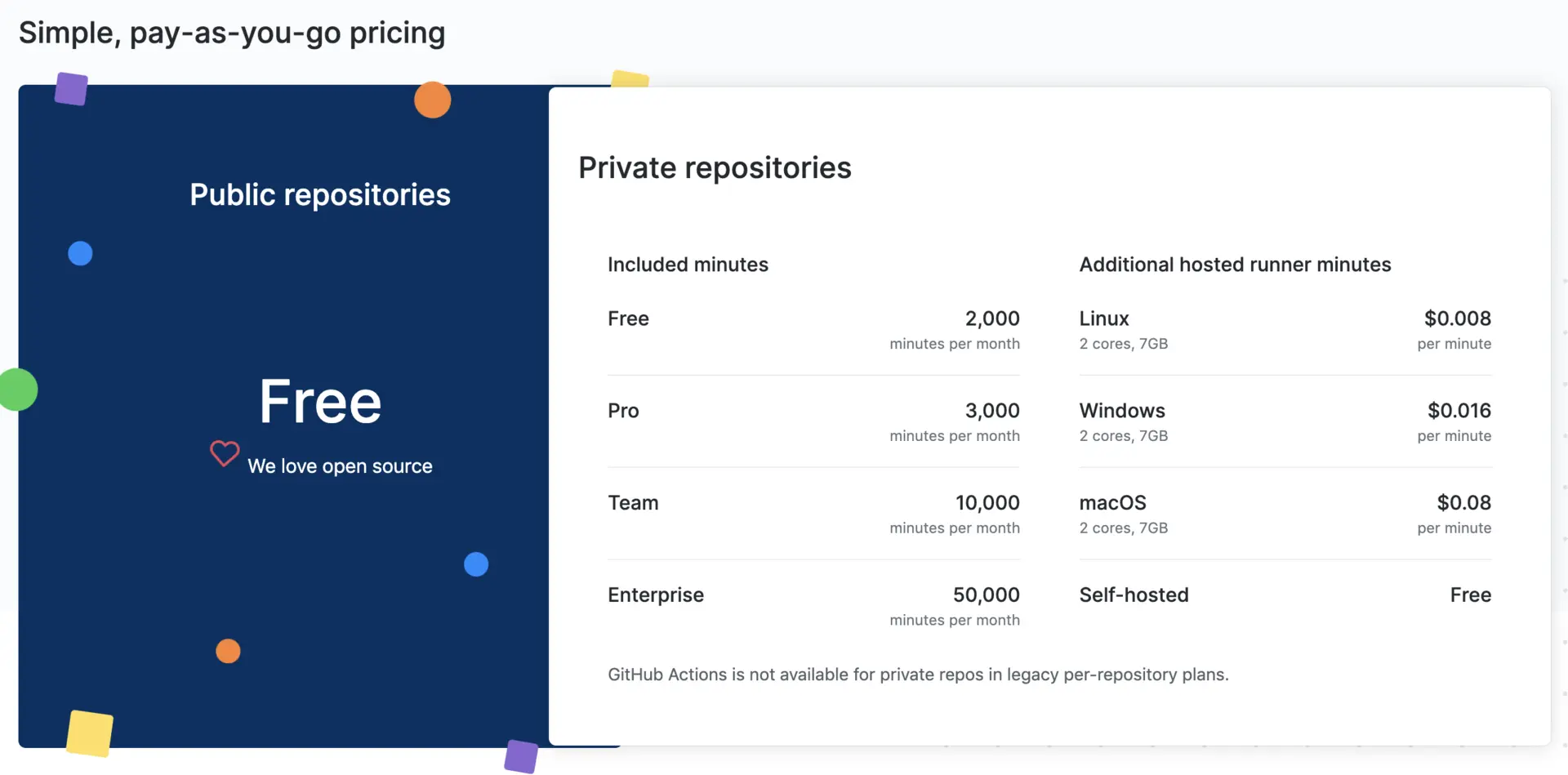Click the $0.008 Linux per-minute price

[1457, 318]
